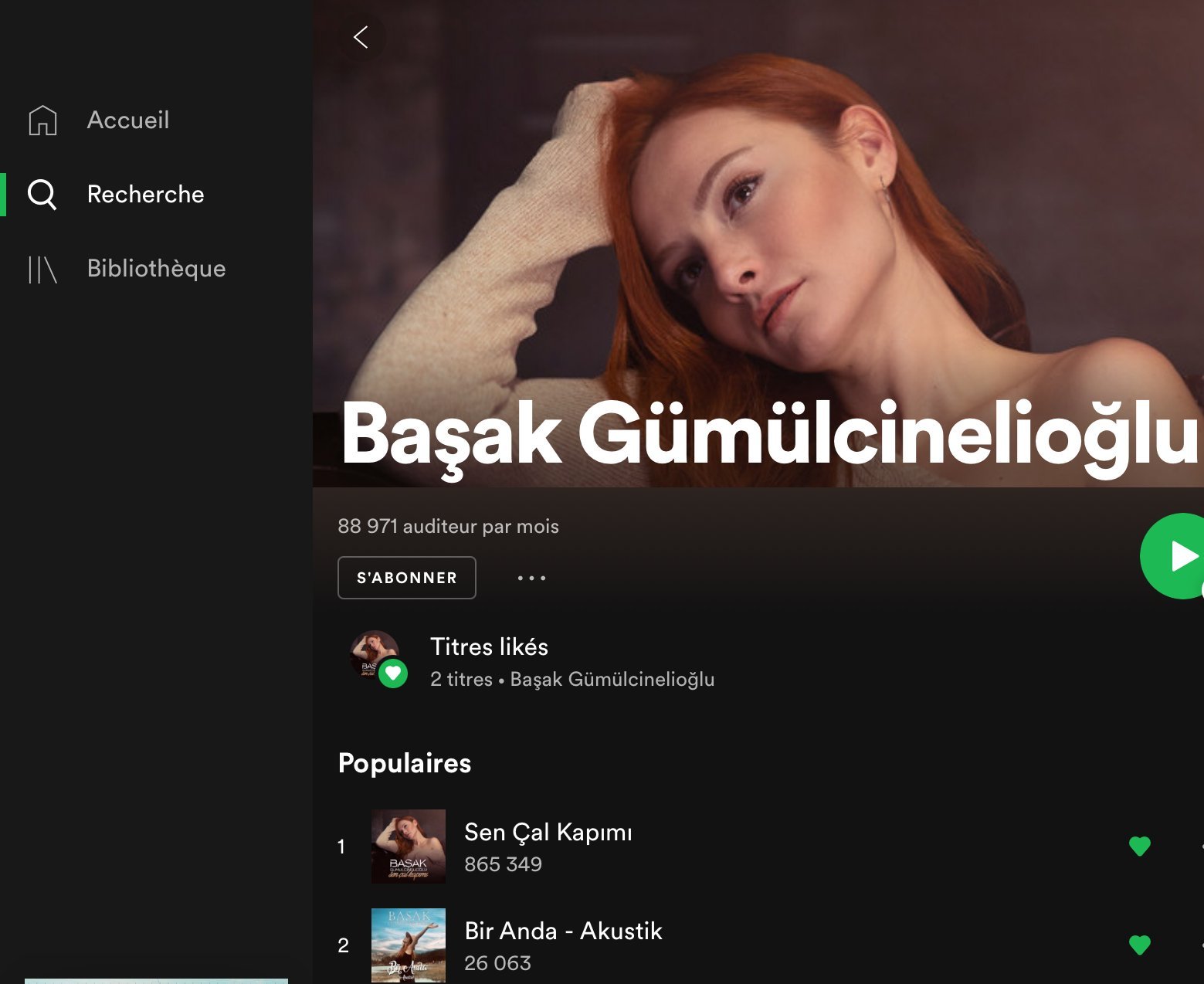Click the Recherche magnifier icon

tap(42, 195)
